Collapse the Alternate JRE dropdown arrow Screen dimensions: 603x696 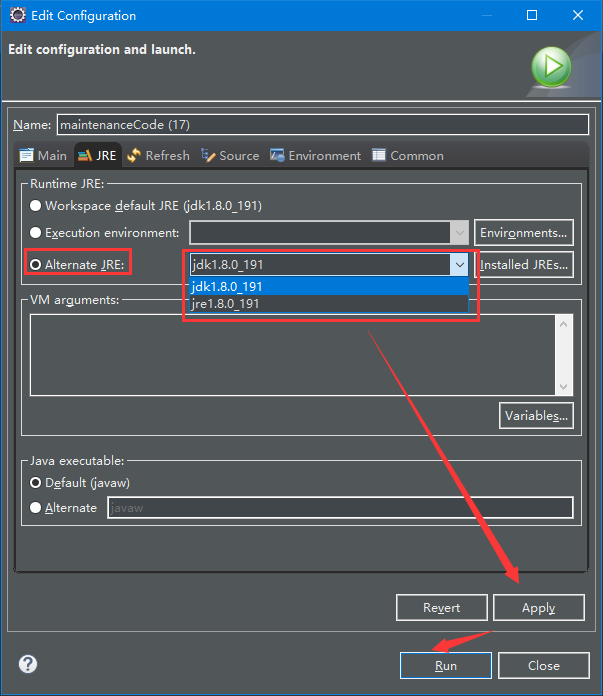pos(460,265)
